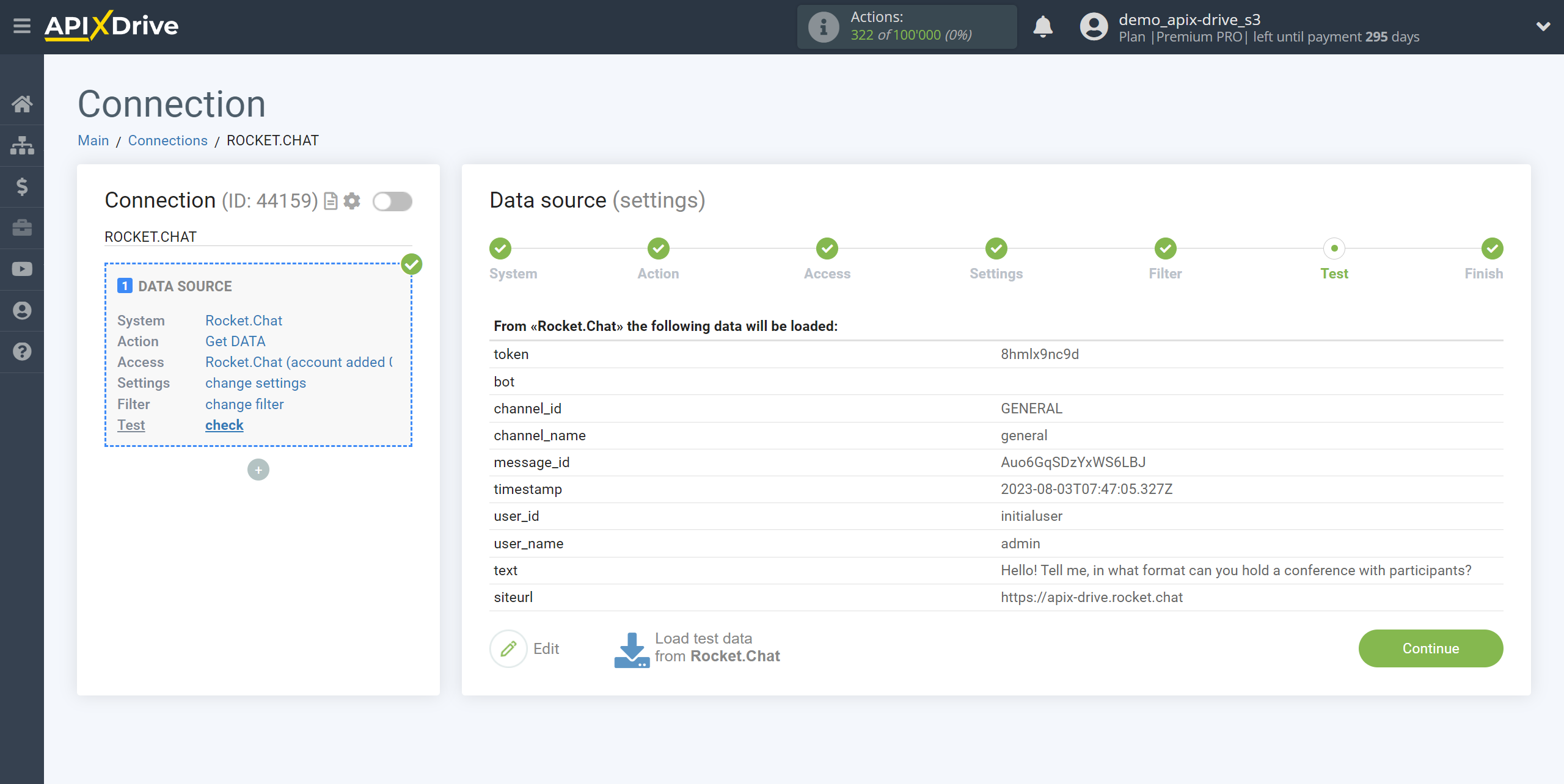This screenshot has height=784, width=1564.
Task: Click the Filter step in progress bar
Action: pyautogui.click(x=1166, y=249)
